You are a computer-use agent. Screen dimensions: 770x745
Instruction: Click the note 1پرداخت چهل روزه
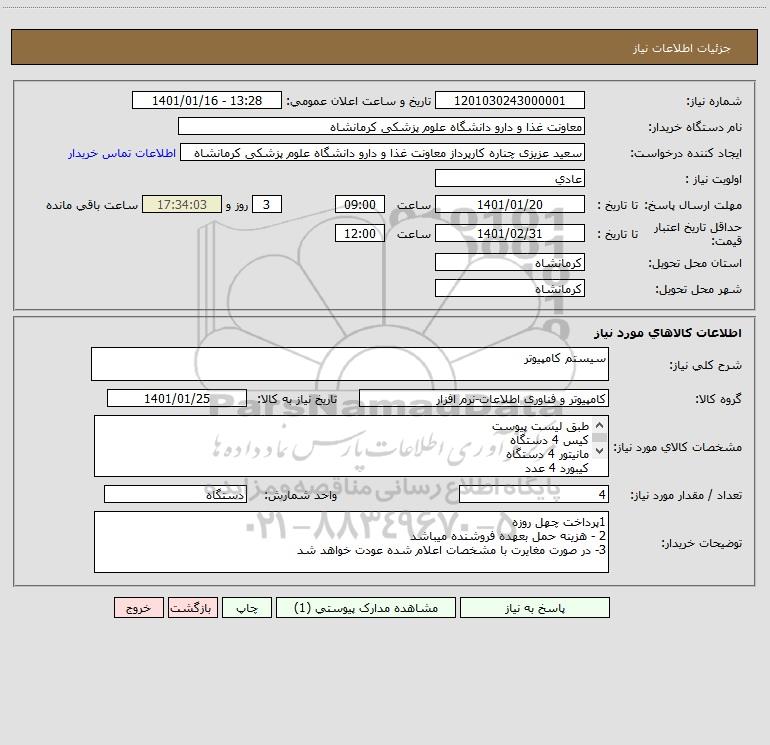pos(559,522)
